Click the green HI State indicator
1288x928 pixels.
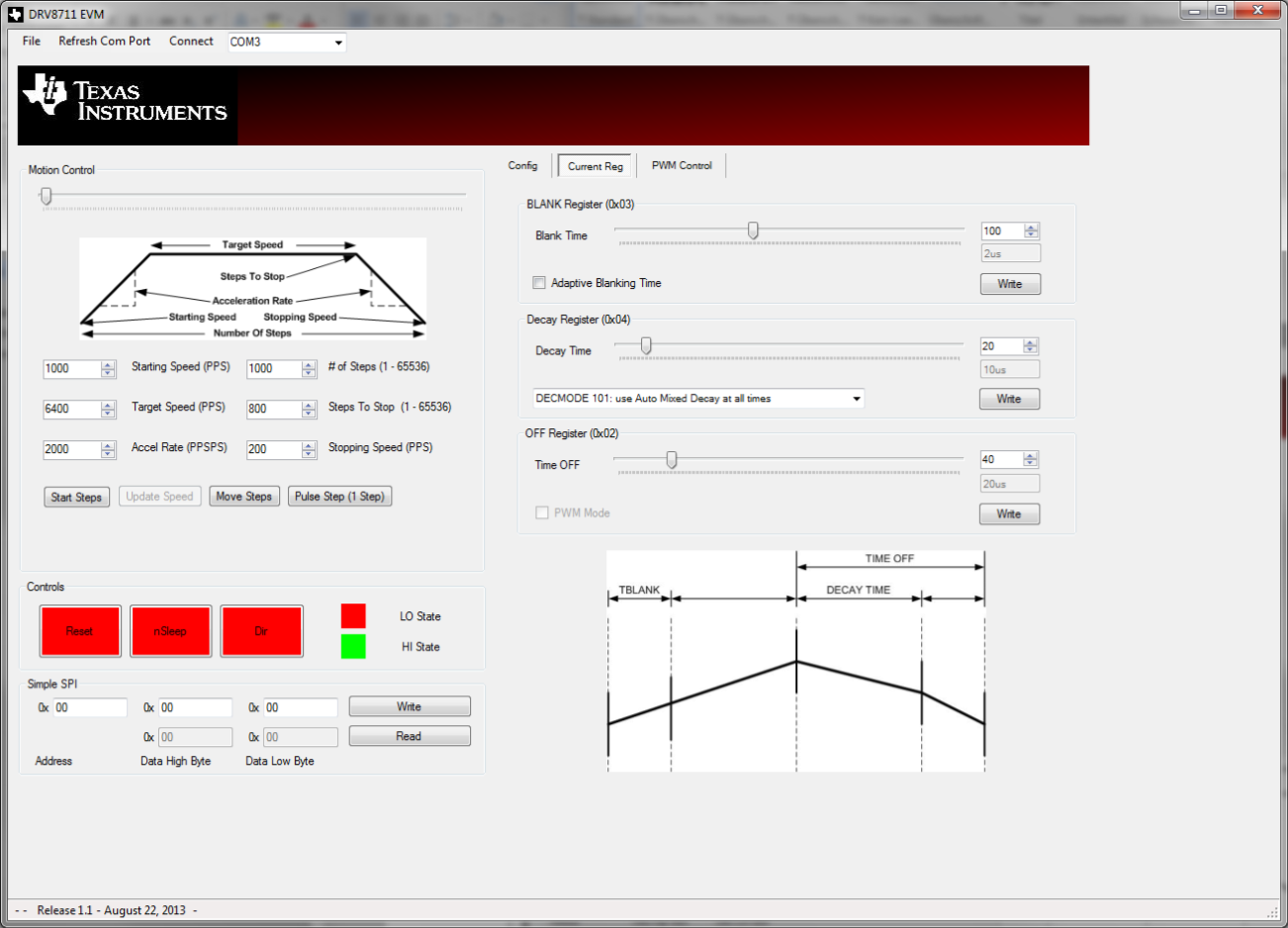(353, 646)
